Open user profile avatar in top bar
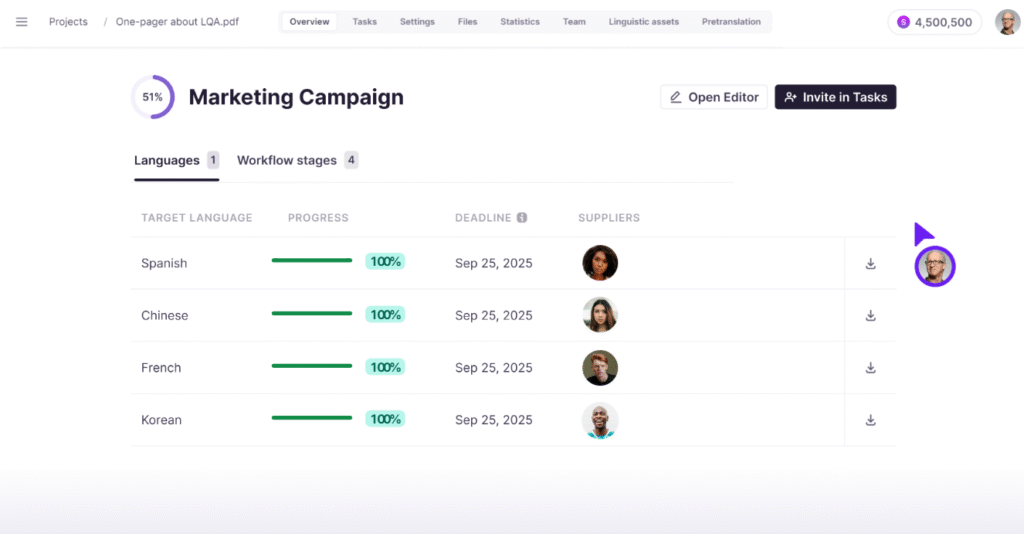1024x534 pixels. point(1007,22)
